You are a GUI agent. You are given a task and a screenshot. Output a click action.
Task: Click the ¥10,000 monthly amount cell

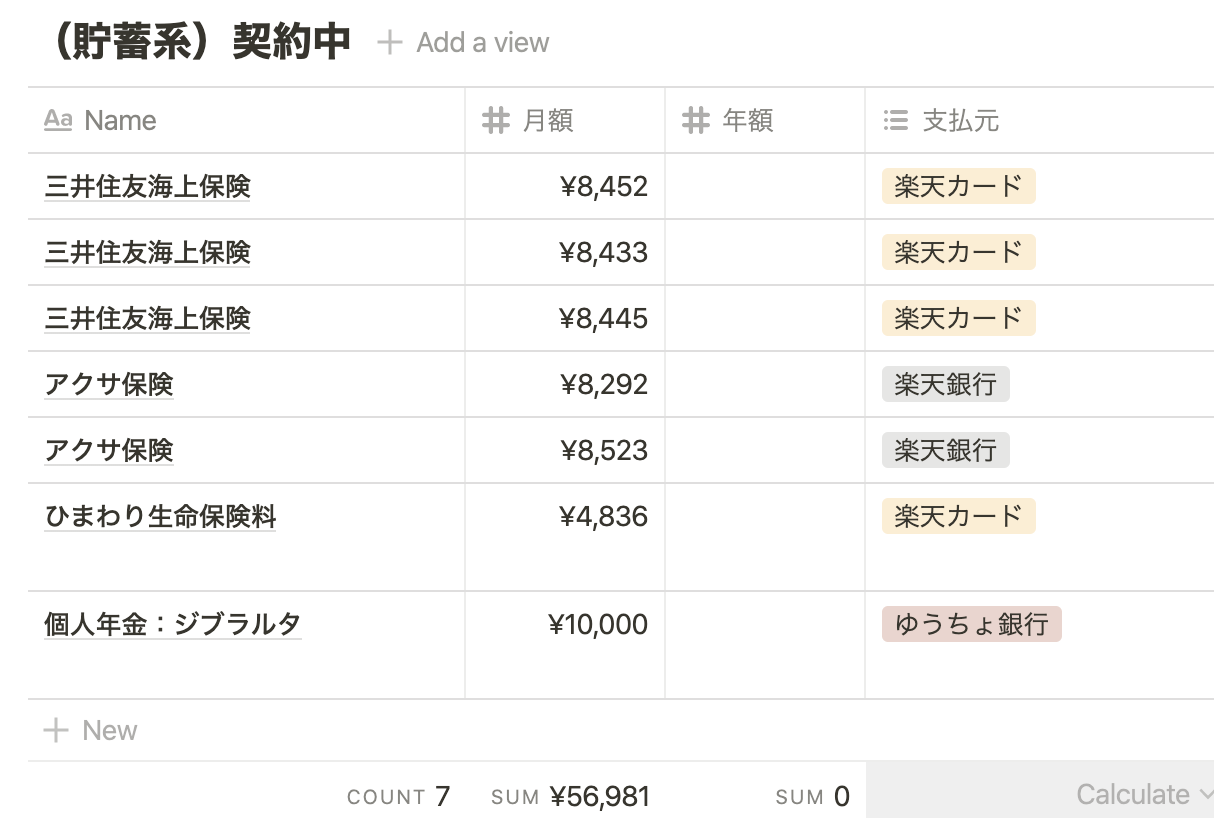(565, 645)
